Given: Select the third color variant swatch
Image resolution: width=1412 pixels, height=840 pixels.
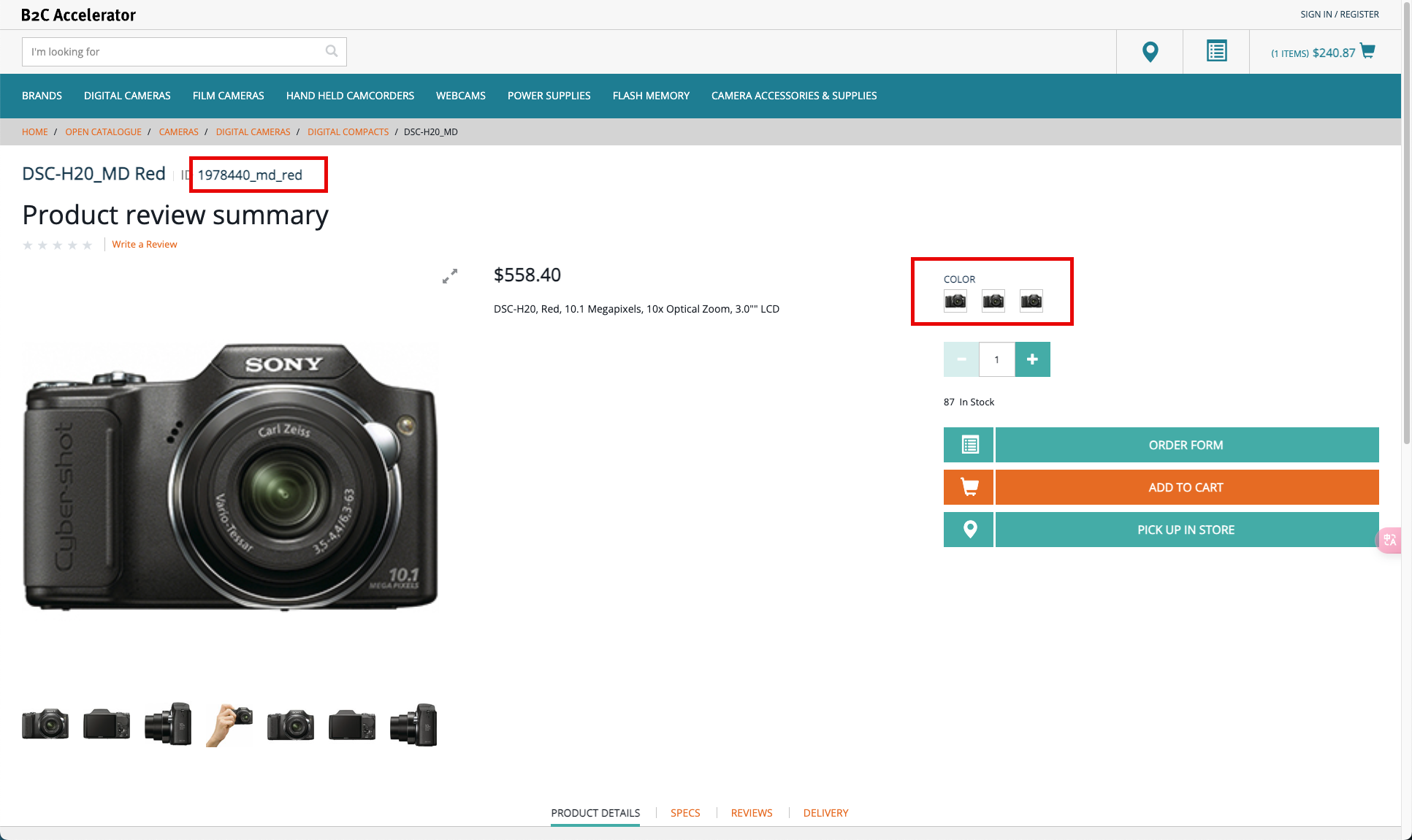Looking at the screenshot, I should 1031,301.
